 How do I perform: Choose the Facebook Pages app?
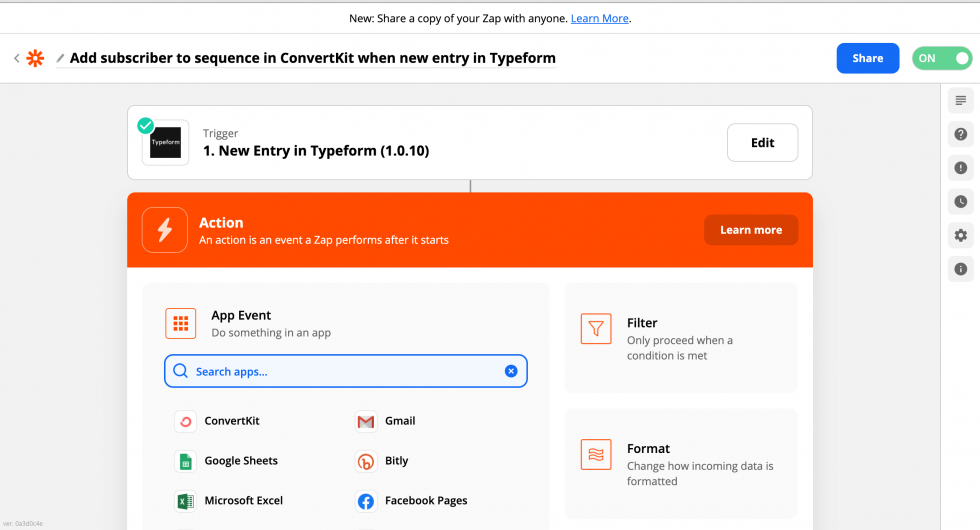(x=411, y=501)
